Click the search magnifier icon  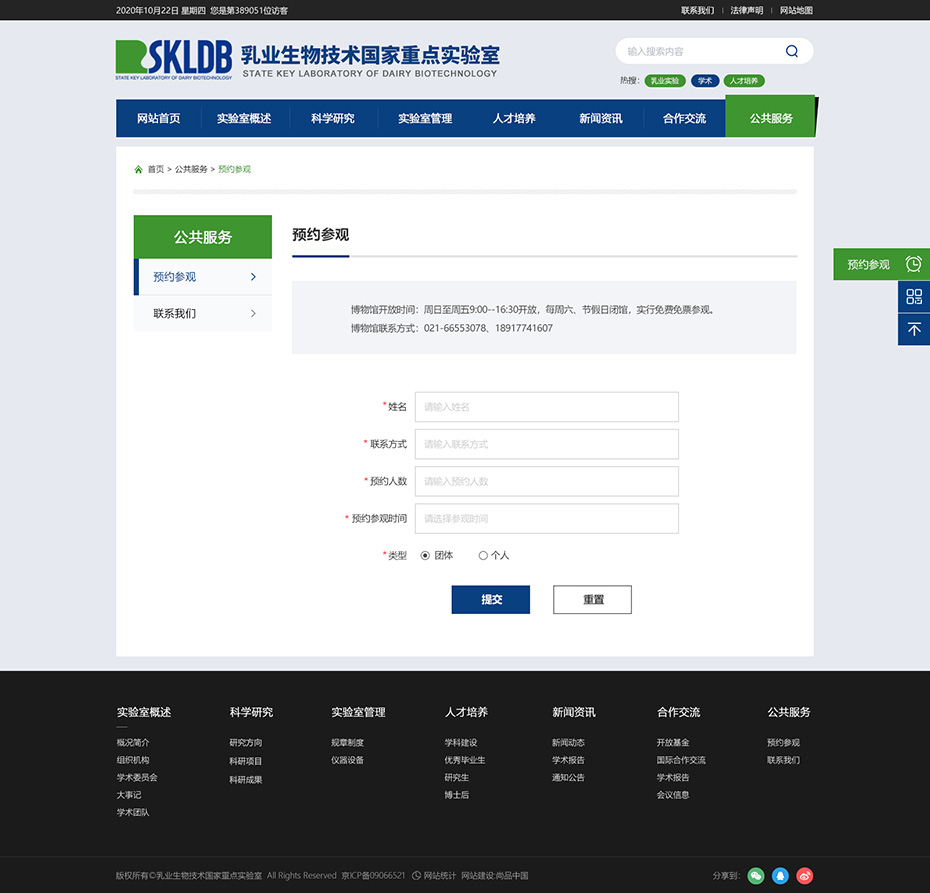click(792, 52)
